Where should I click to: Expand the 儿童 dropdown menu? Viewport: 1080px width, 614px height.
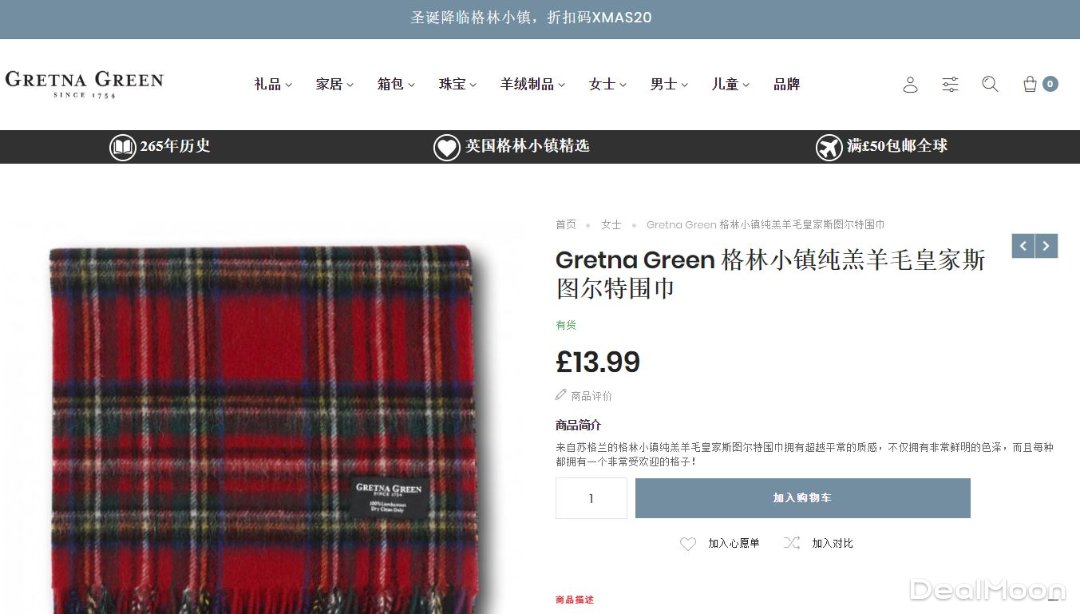tap(730, 84)
